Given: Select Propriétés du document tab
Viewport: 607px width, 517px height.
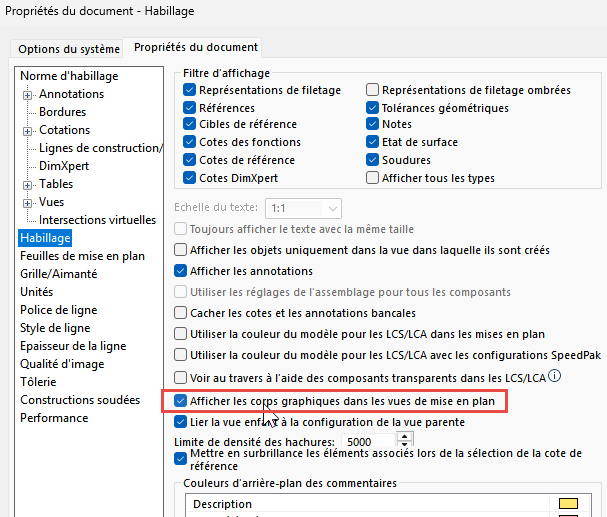Looking at the screenshot, I should coord(196,47).
